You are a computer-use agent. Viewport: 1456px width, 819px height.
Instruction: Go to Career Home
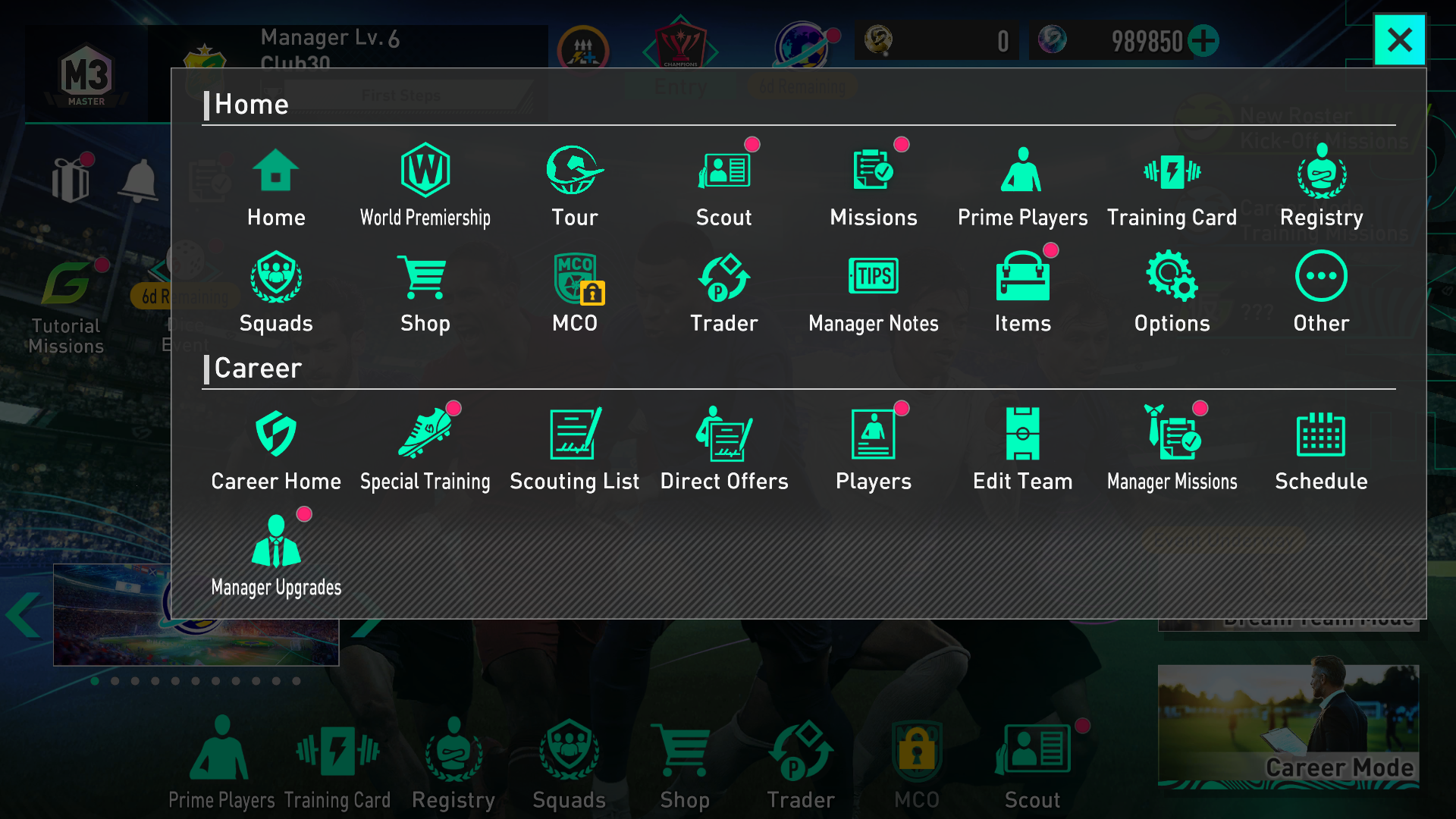pos(276,433)
